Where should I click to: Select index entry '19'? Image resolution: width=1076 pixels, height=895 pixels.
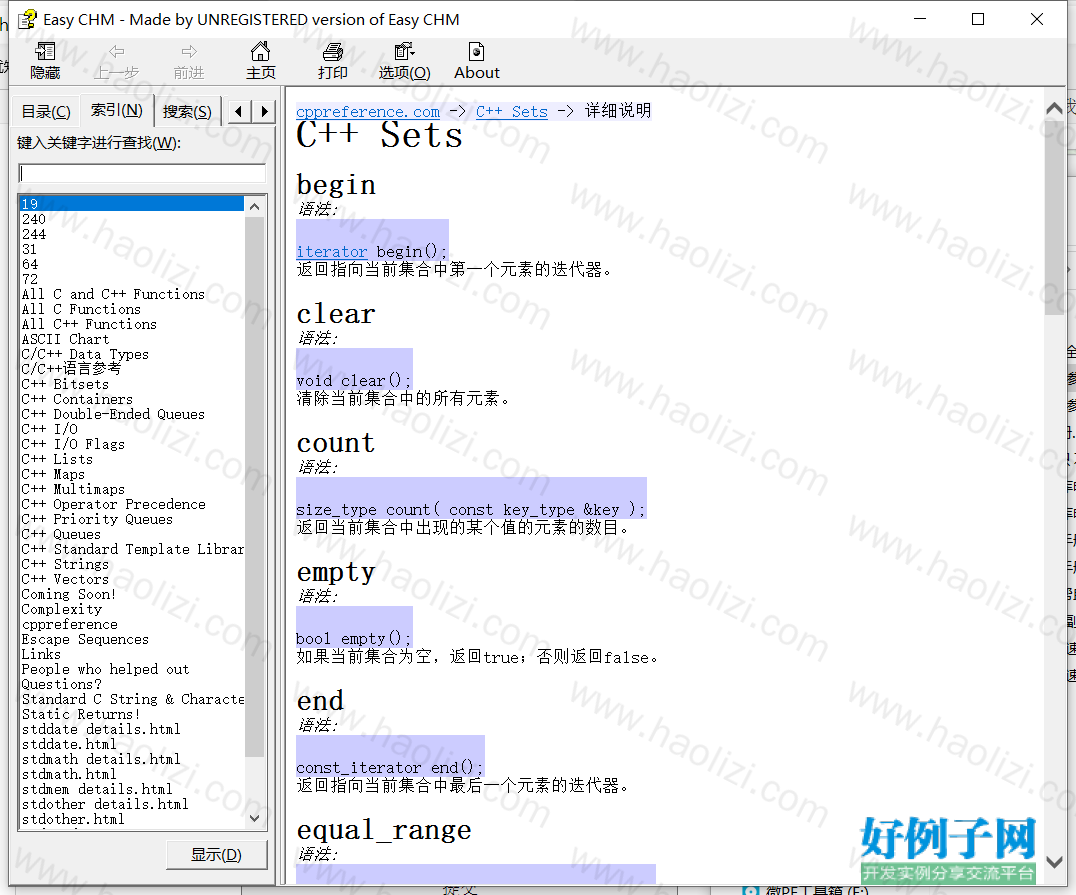tap(132, 204)
